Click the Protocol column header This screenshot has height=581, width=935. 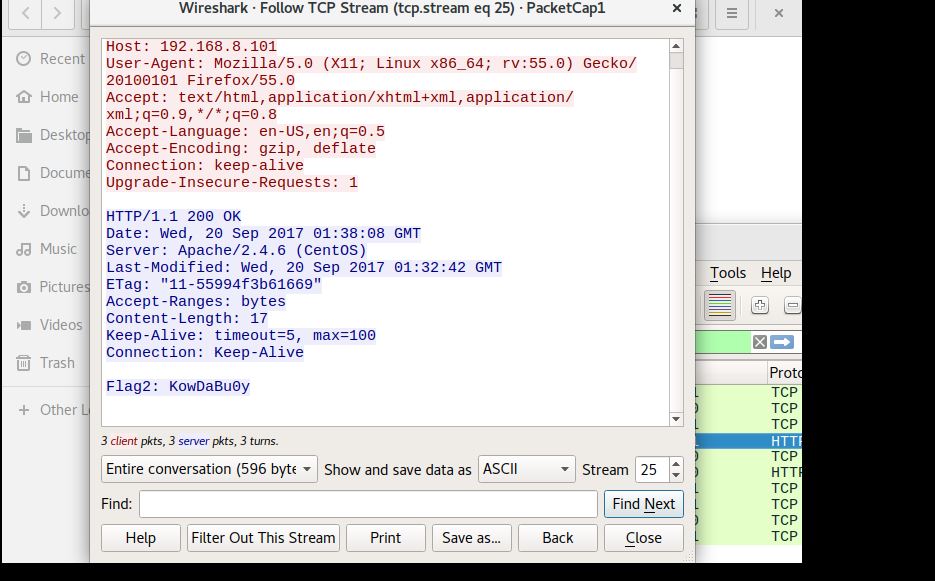click(x=785, y=373)
